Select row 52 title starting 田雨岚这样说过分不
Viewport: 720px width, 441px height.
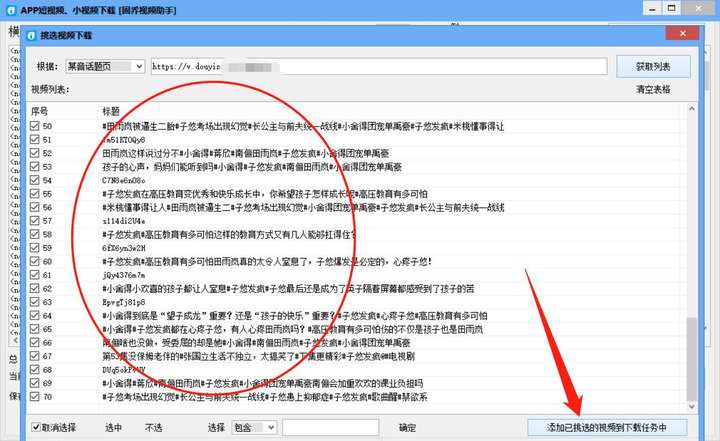click(246, 153)
